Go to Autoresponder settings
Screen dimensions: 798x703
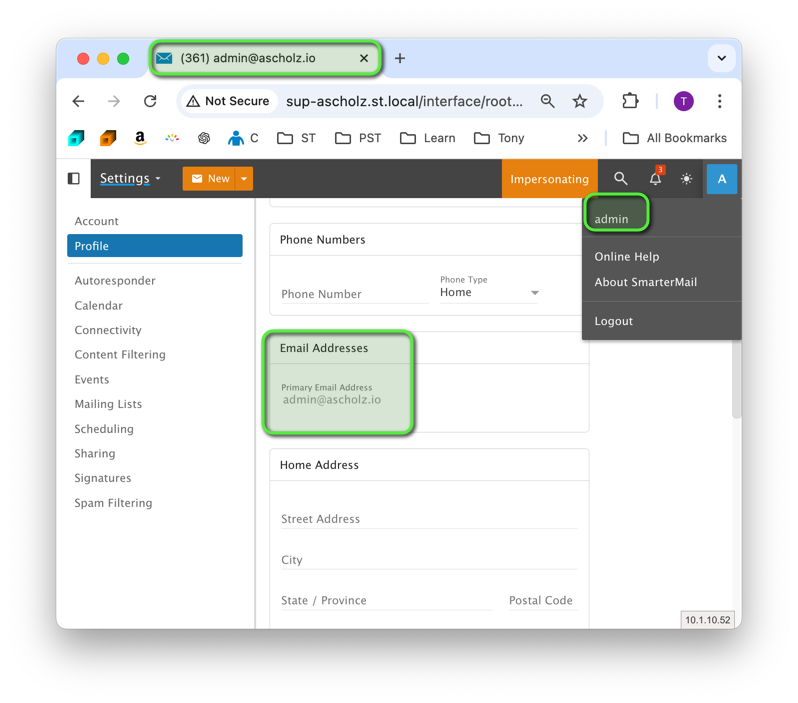(x=115, y=281)
